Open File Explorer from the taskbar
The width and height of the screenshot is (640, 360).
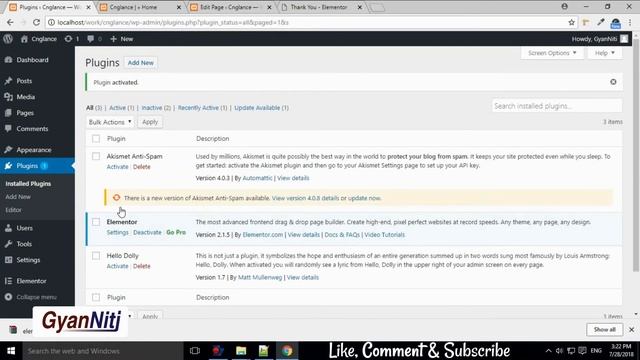point(241,351)
